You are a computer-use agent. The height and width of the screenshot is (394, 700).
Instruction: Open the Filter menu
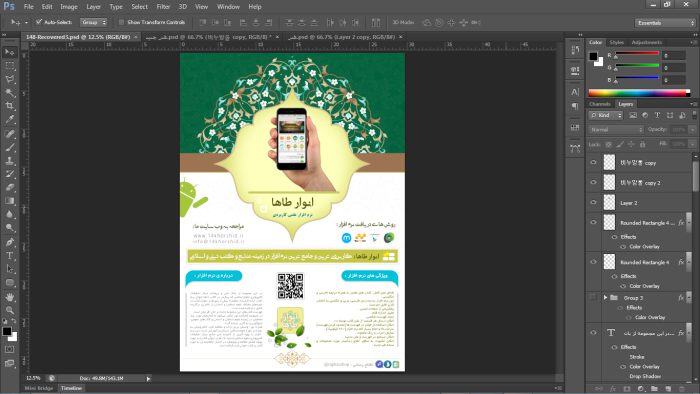(163, 7)
